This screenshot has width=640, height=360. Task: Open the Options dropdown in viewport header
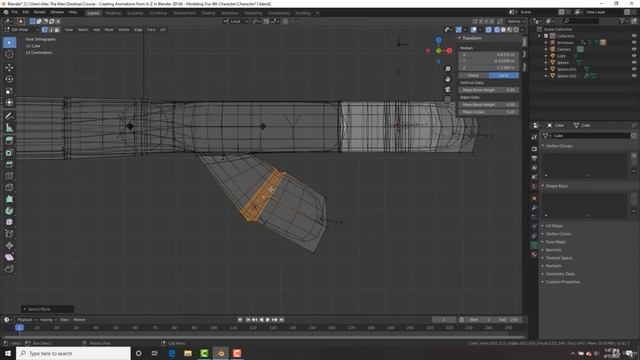click(x=516, y=21)
